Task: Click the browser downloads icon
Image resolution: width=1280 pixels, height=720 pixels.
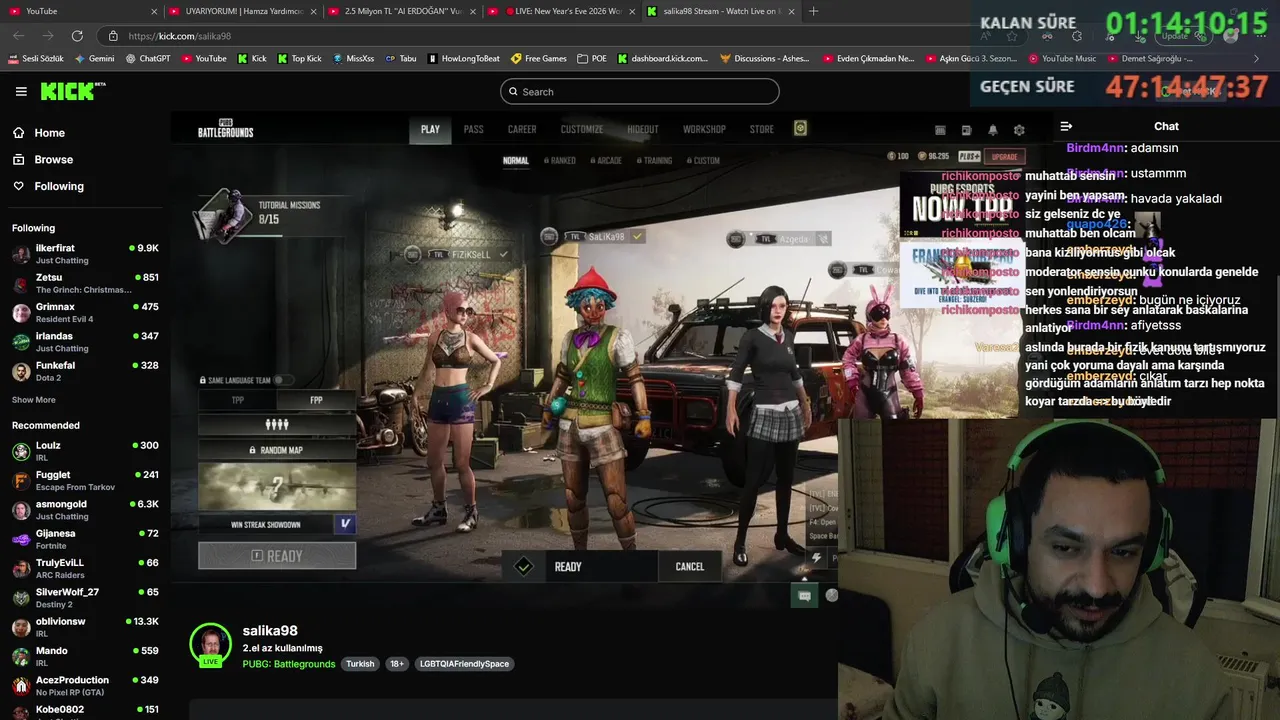Action: (x=1141, y=36)
